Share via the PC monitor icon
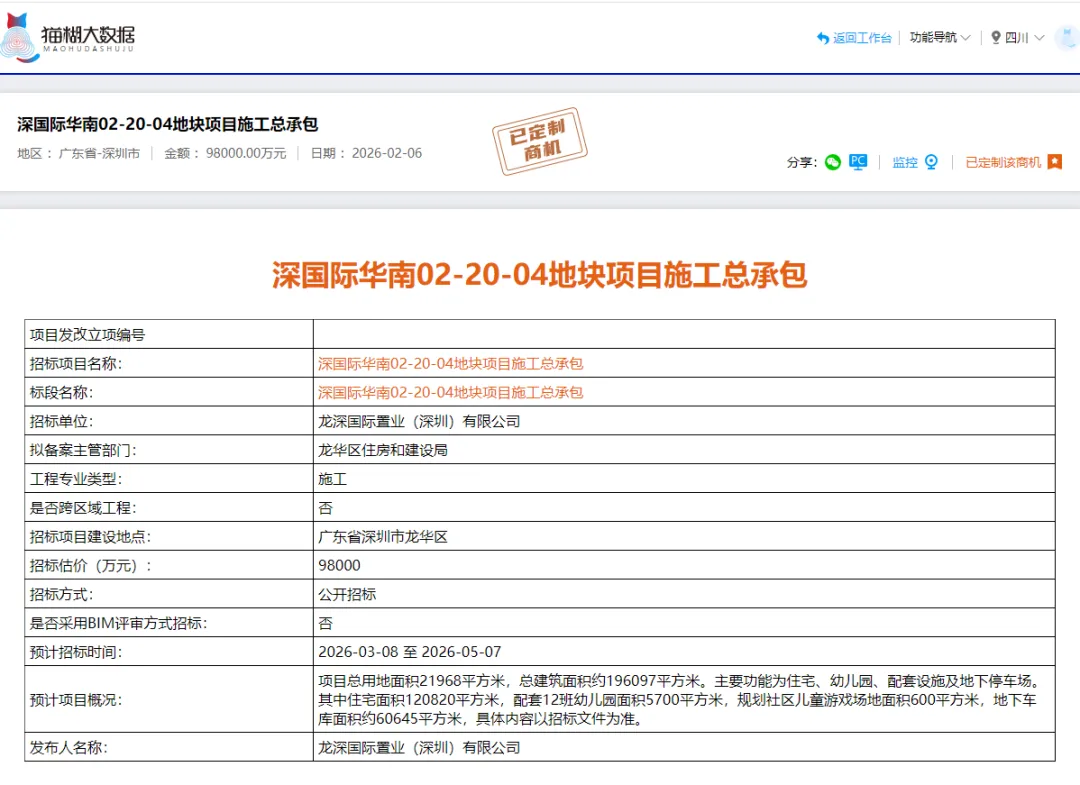The image size is (1080, 785). coord(858,163)
